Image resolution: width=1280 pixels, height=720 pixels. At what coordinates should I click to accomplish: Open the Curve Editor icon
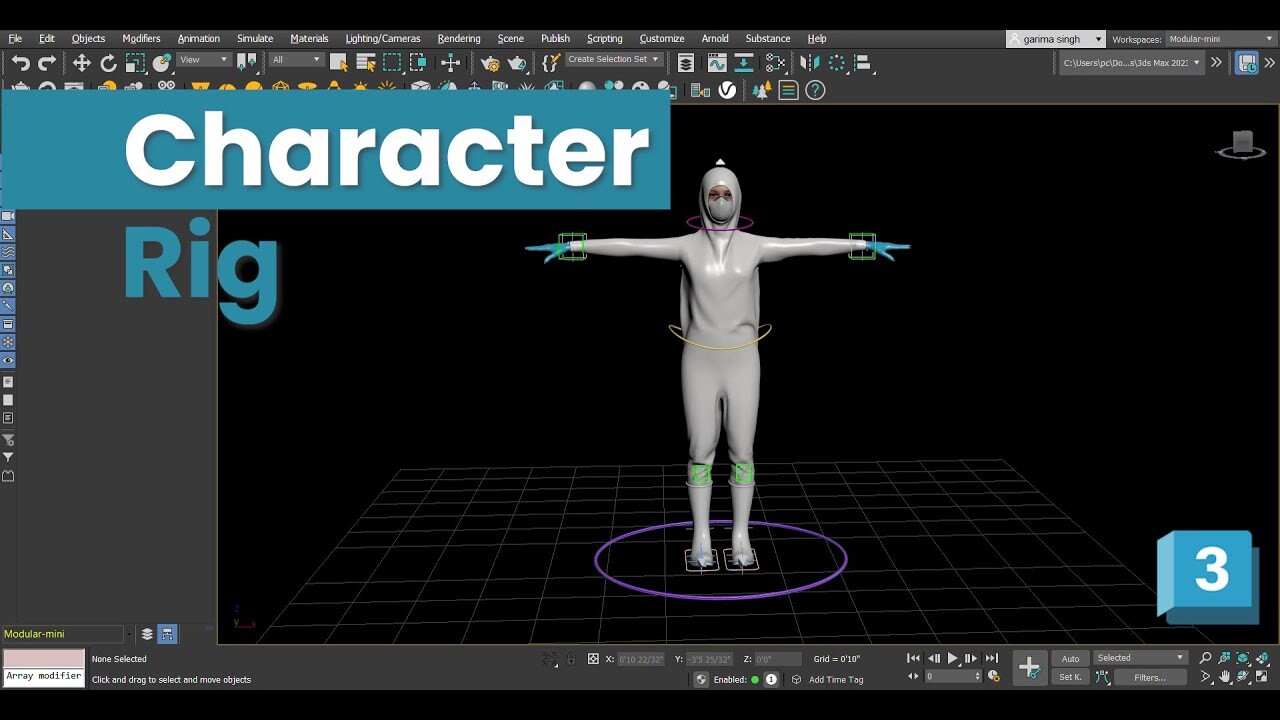coord(715,62)
